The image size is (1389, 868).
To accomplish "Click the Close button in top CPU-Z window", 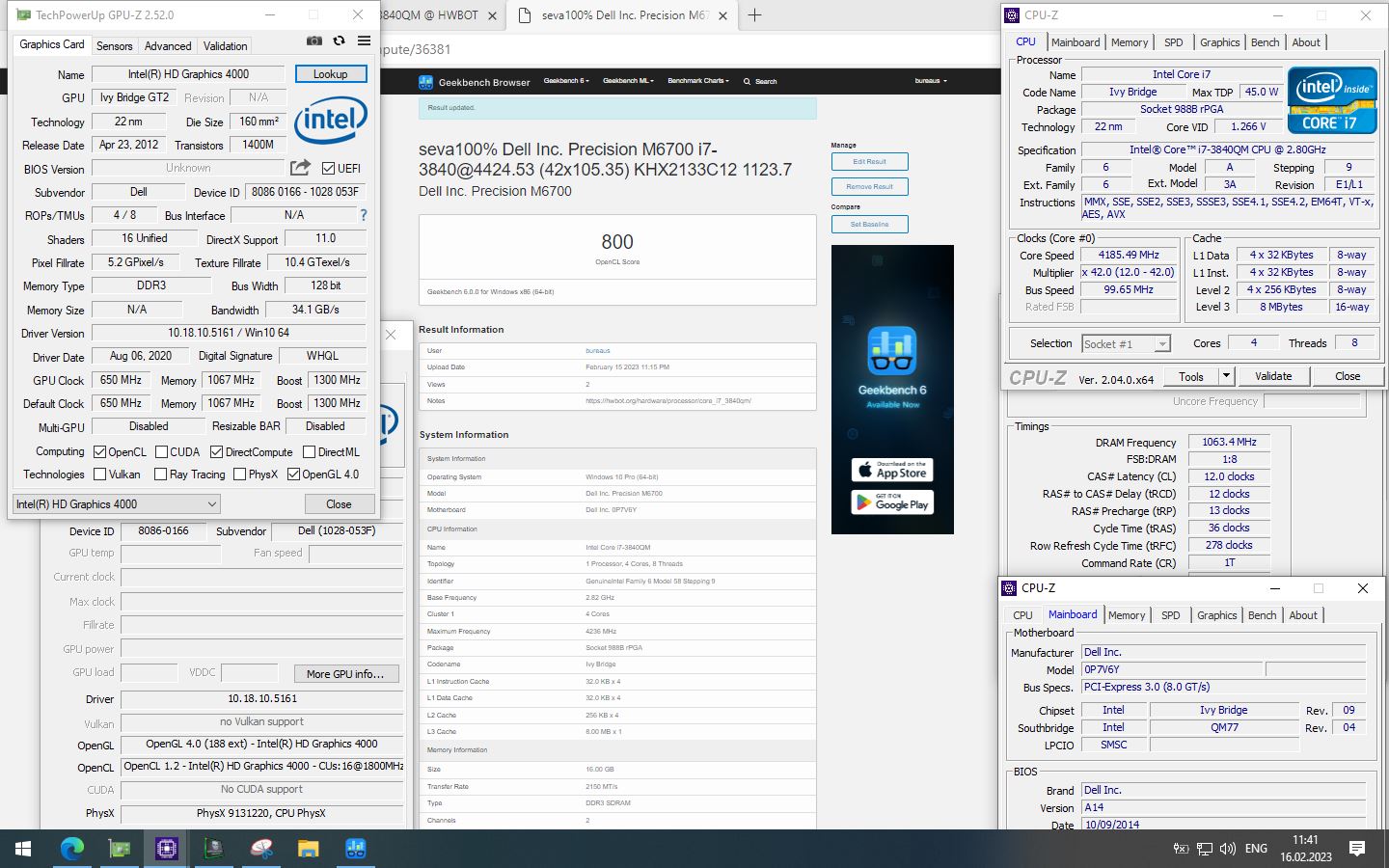I will point(1348,376).
